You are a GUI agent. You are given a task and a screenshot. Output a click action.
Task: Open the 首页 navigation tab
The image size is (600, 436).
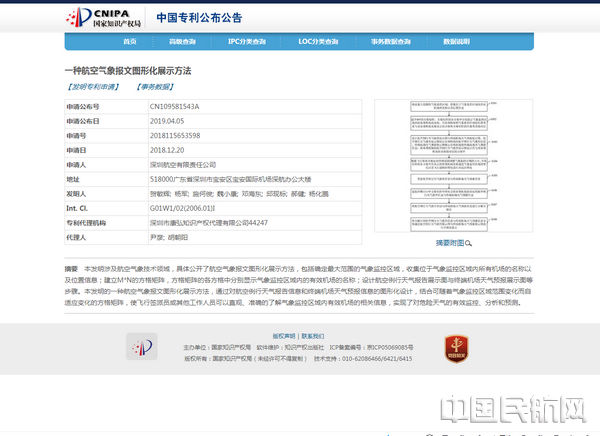pyautogui.click(x=129, y=42)
